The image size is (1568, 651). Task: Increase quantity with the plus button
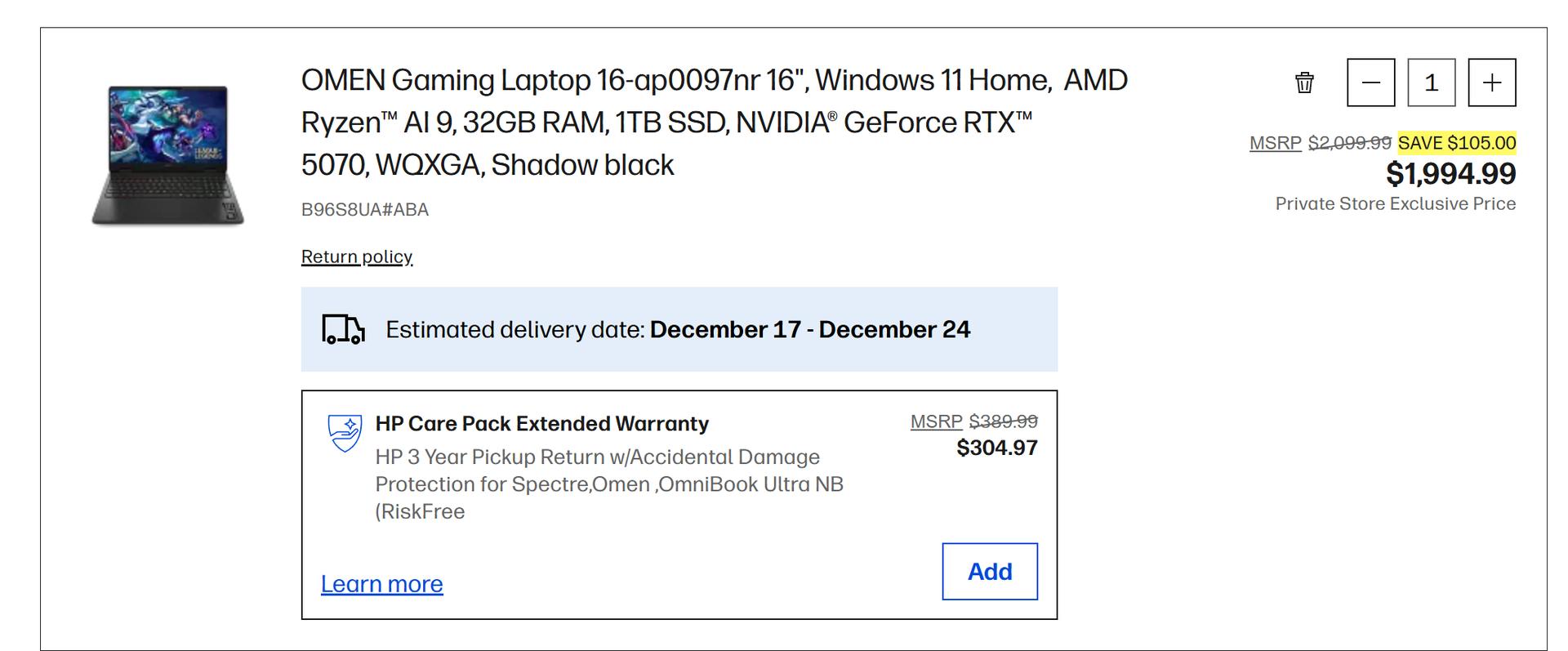(1492, 82)
